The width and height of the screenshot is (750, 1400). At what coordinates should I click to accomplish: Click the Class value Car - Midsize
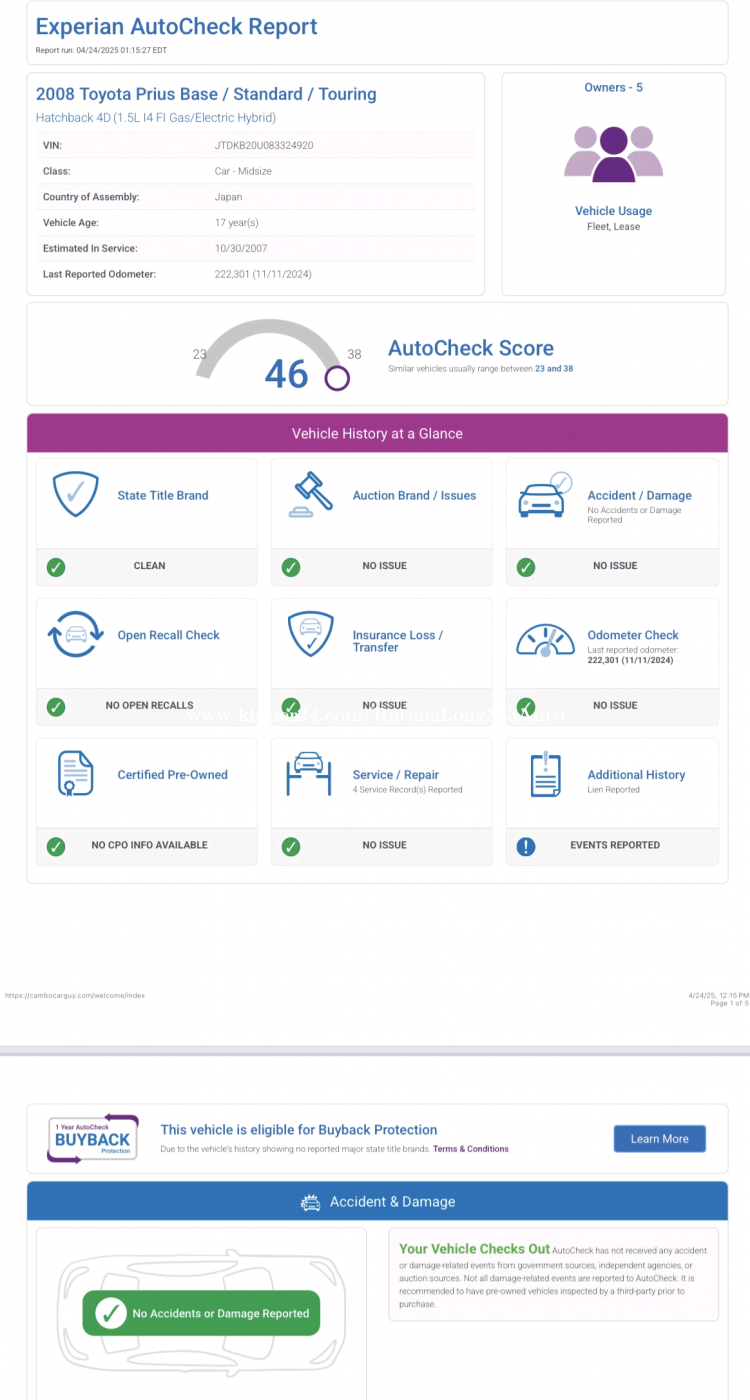tap(243, 171)
